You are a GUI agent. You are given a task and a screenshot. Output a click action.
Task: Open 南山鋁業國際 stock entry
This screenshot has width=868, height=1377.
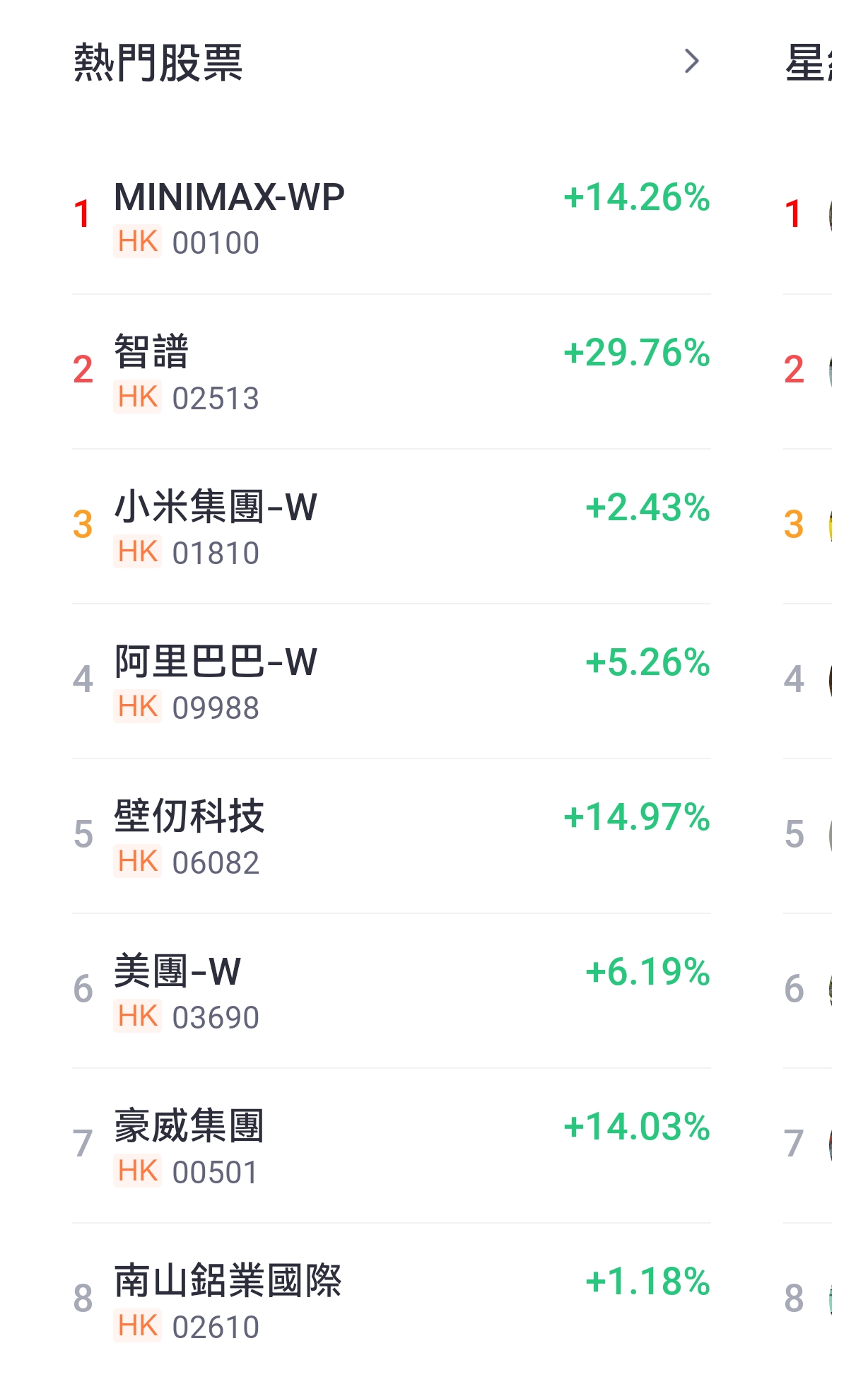click(391, 1301)
